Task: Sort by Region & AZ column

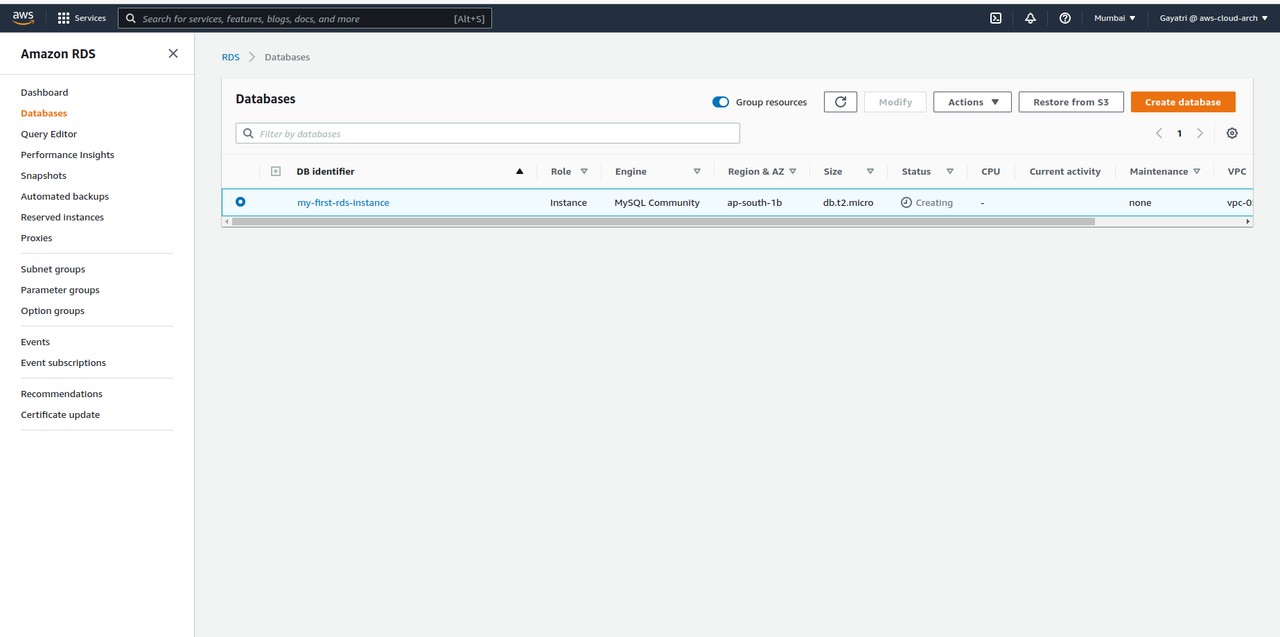Action: point(792,171)
